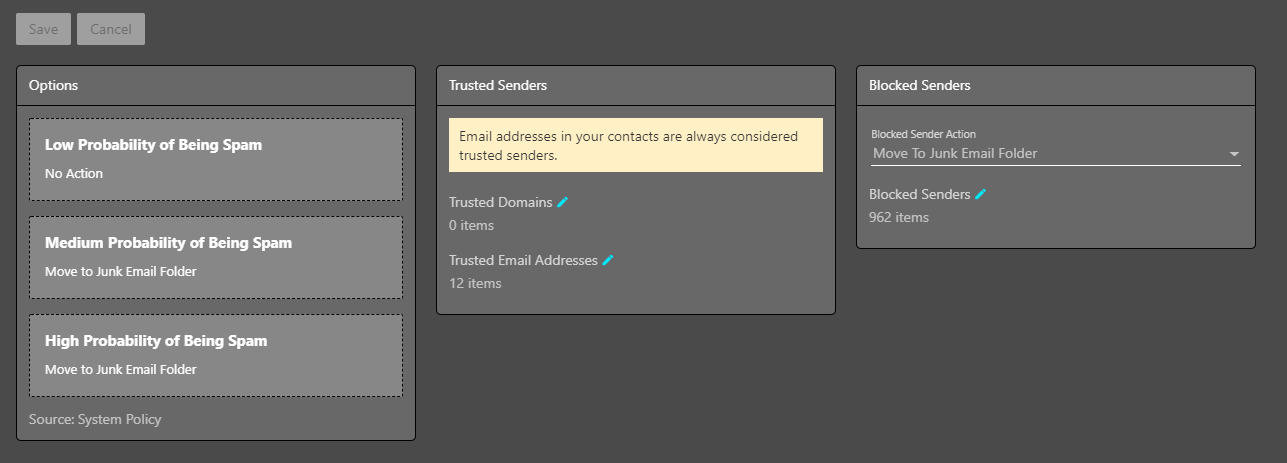Select the 'Move To Junk Email Folder' field

pos(1045,154)
